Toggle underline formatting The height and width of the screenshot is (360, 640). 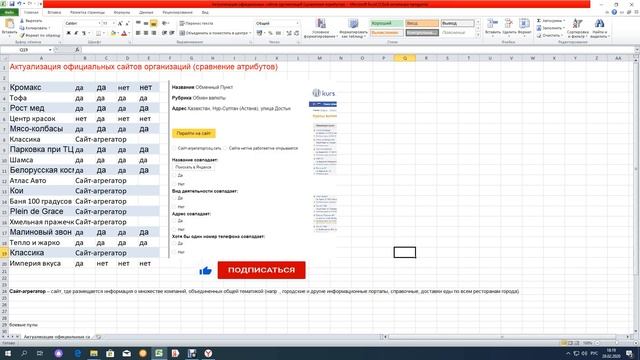(84, 33)
